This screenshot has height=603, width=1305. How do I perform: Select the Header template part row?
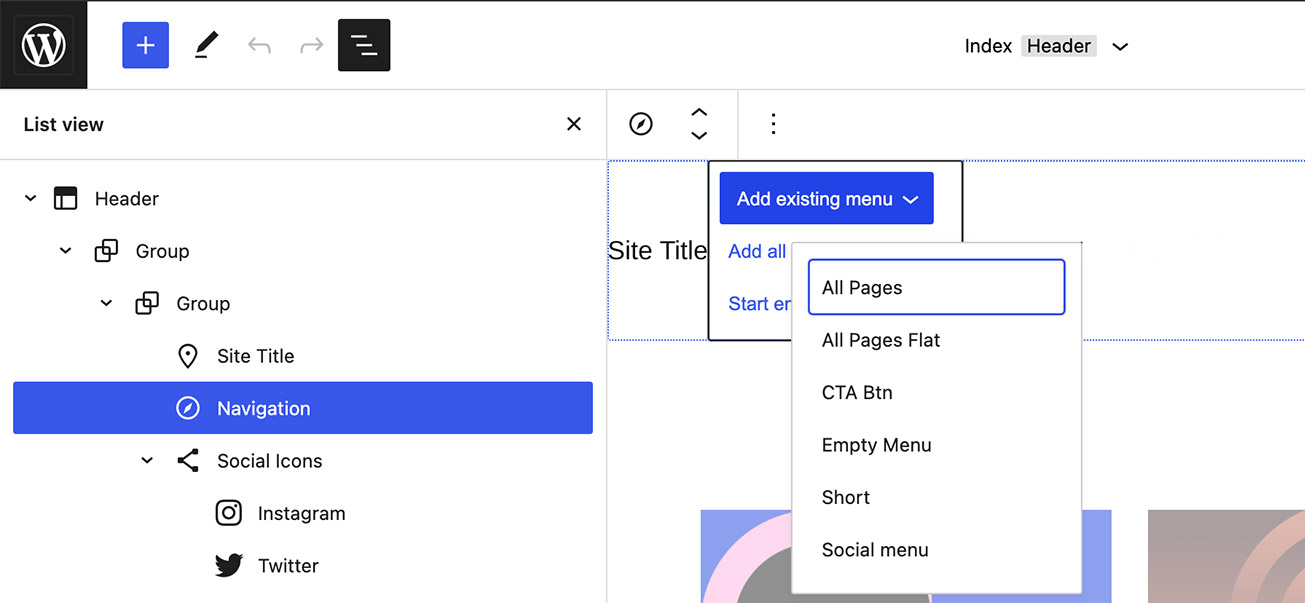click(303, 199)
